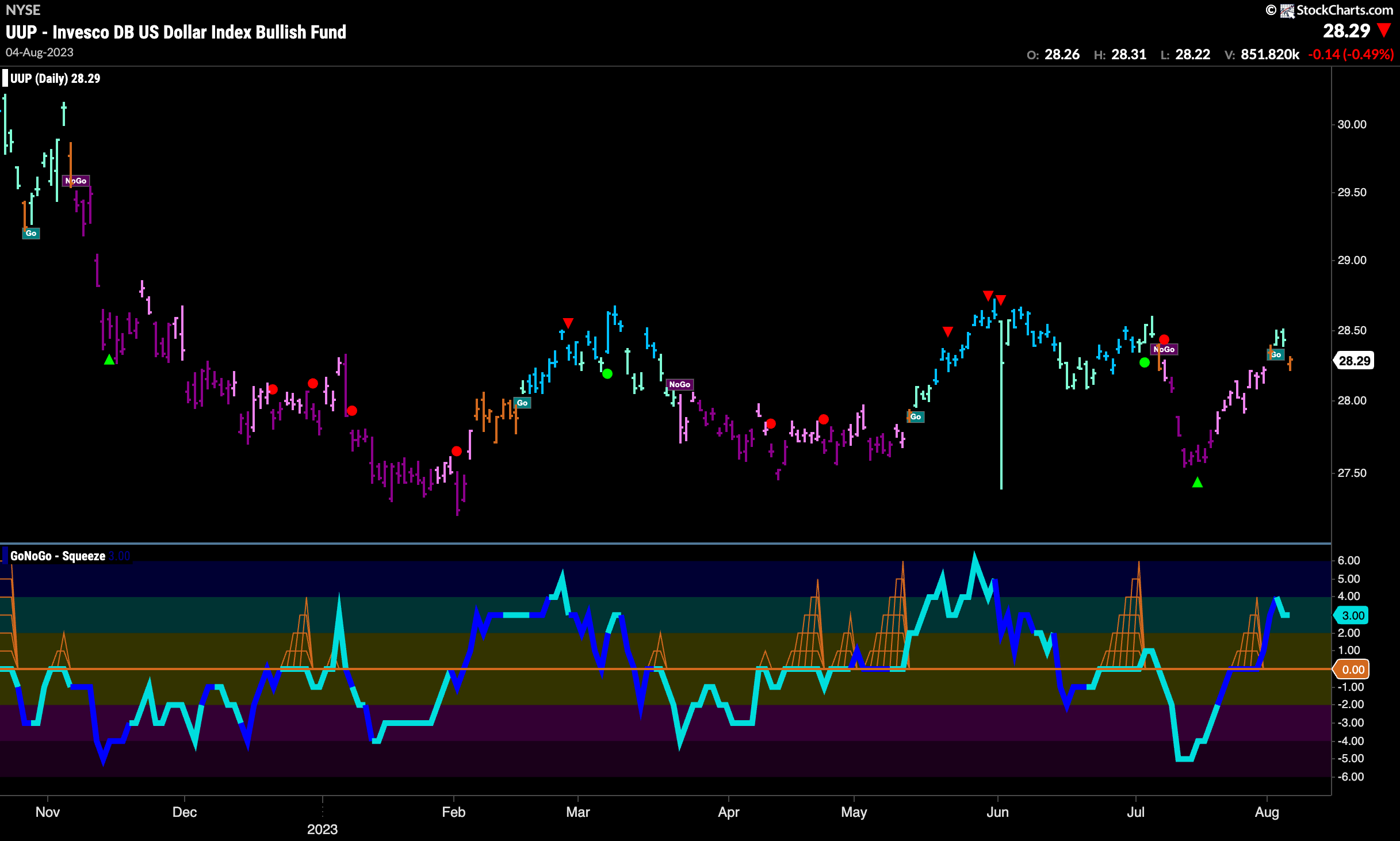
Task: Click the low value L: 28.22
Action: [1185, 54]
